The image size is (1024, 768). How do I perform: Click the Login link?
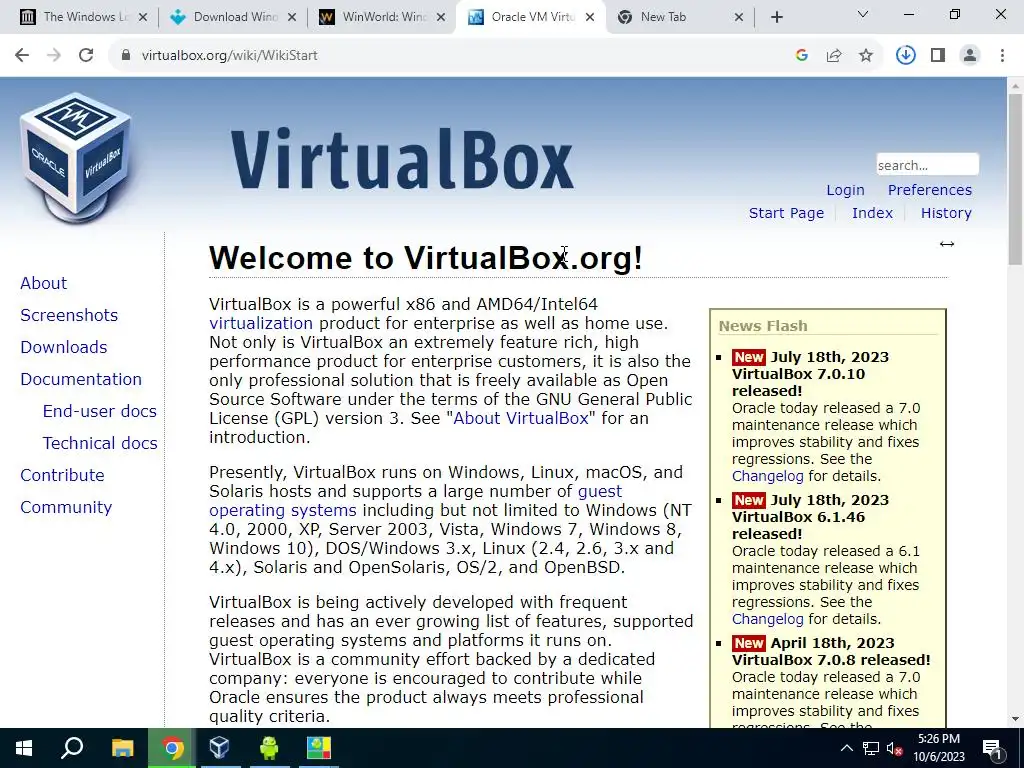(846, 190)
